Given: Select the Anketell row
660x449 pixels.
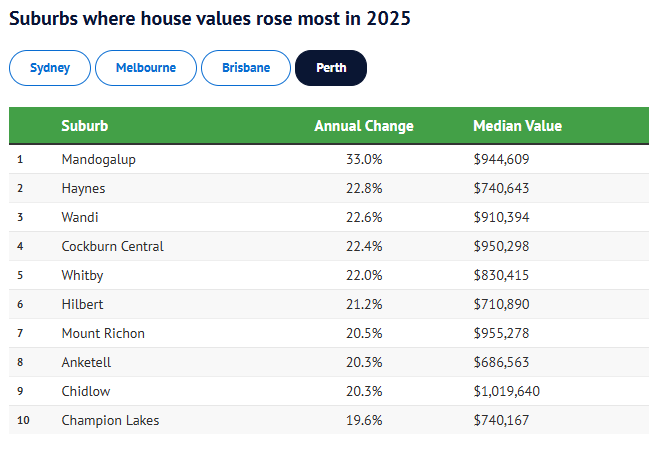Looking at the screenshot, I should pyautogui.click(x=87, y=362).
